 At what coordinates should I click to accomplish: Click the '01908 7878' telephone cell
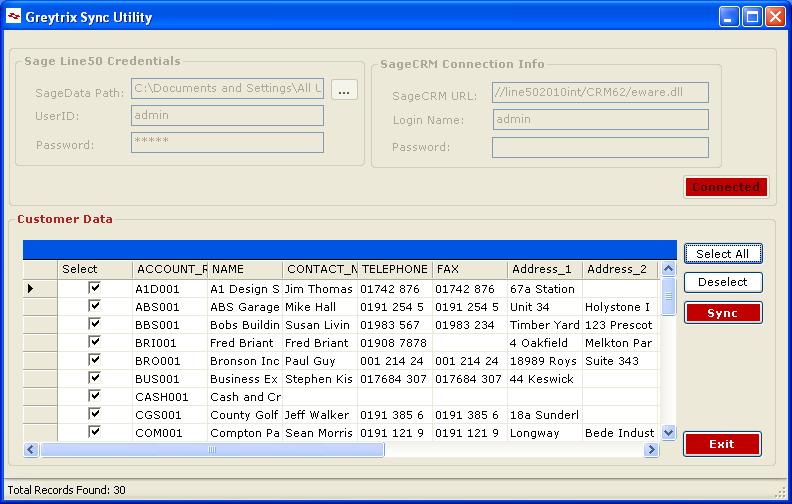pos(395,343)
